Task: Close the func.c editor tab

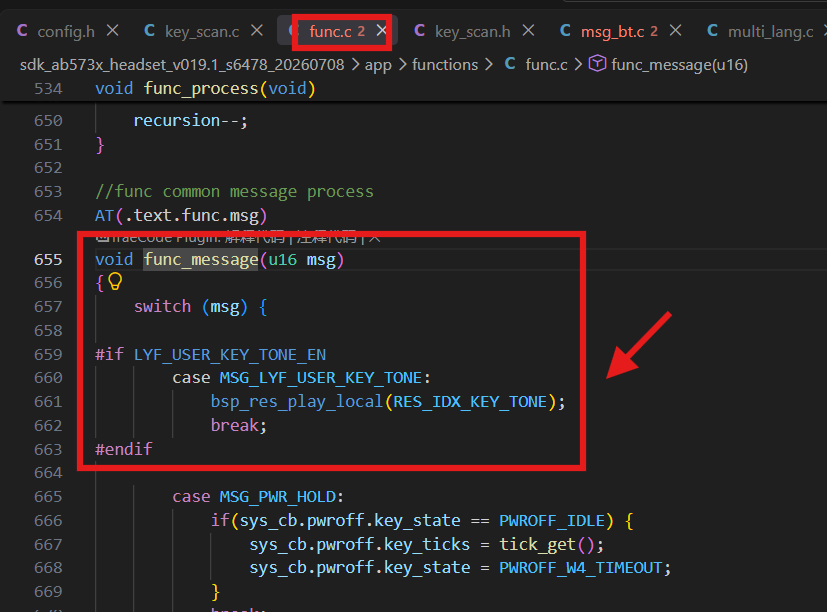Action: click(381, 31)
